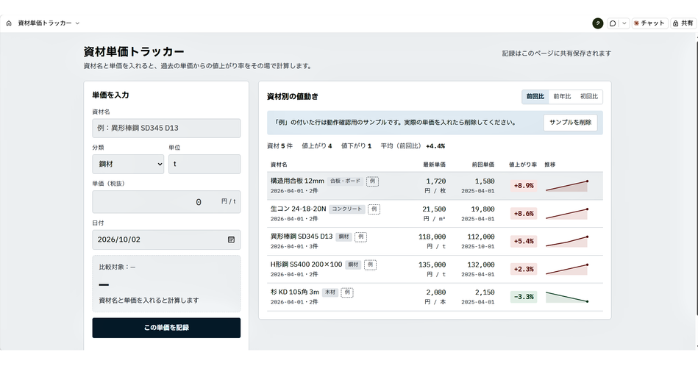Click the +8.6% increase badge
Screen dimensions: 698x365
(524, 214)
